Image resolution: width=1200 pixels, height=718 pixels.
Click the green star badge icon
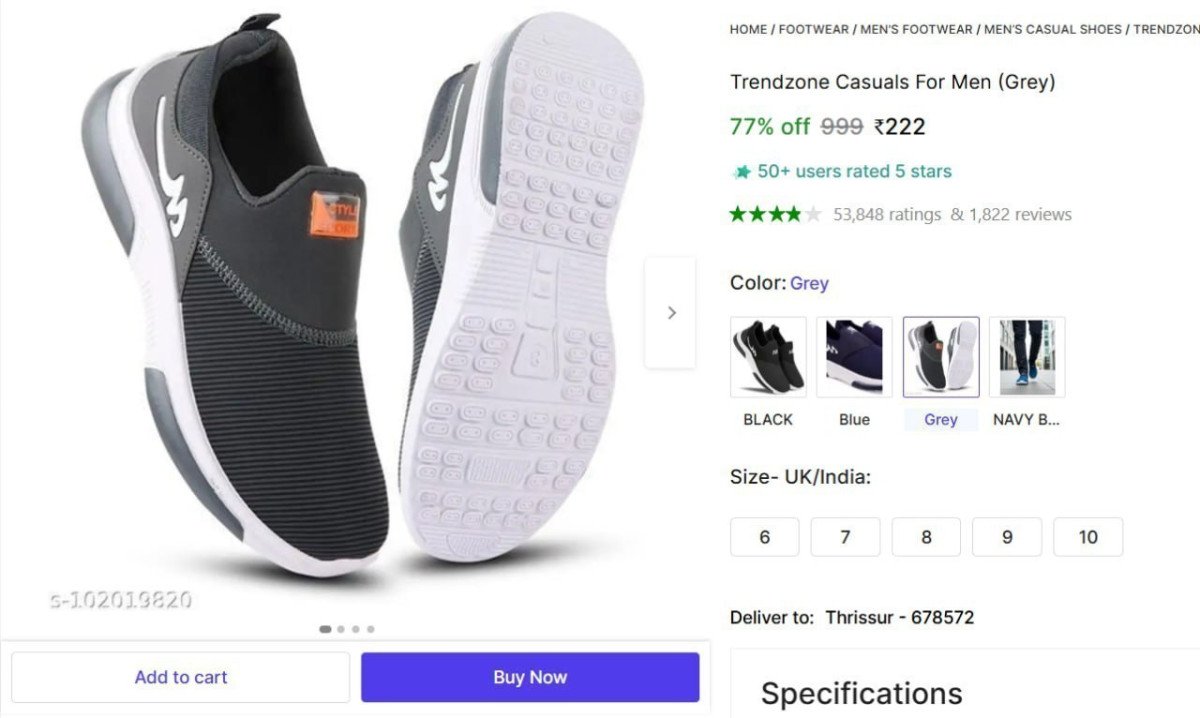click(x=740, y=171)
